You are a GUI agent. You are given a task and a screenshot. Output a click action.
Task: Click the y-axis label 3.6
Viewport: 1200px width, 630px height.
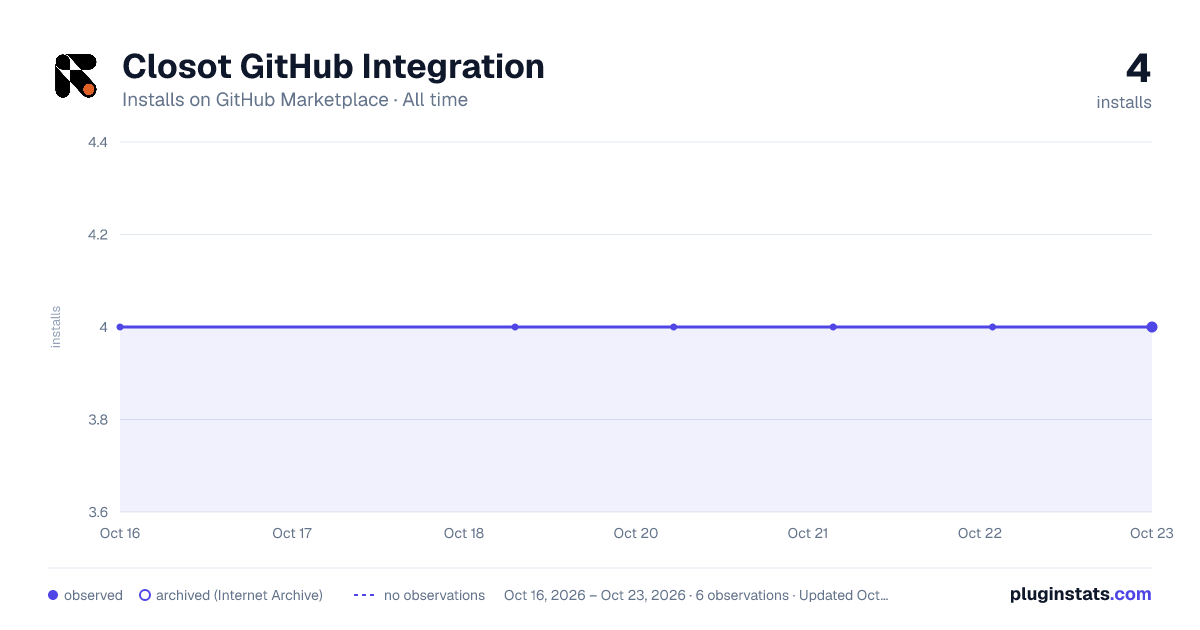click(x=98, y=512)
